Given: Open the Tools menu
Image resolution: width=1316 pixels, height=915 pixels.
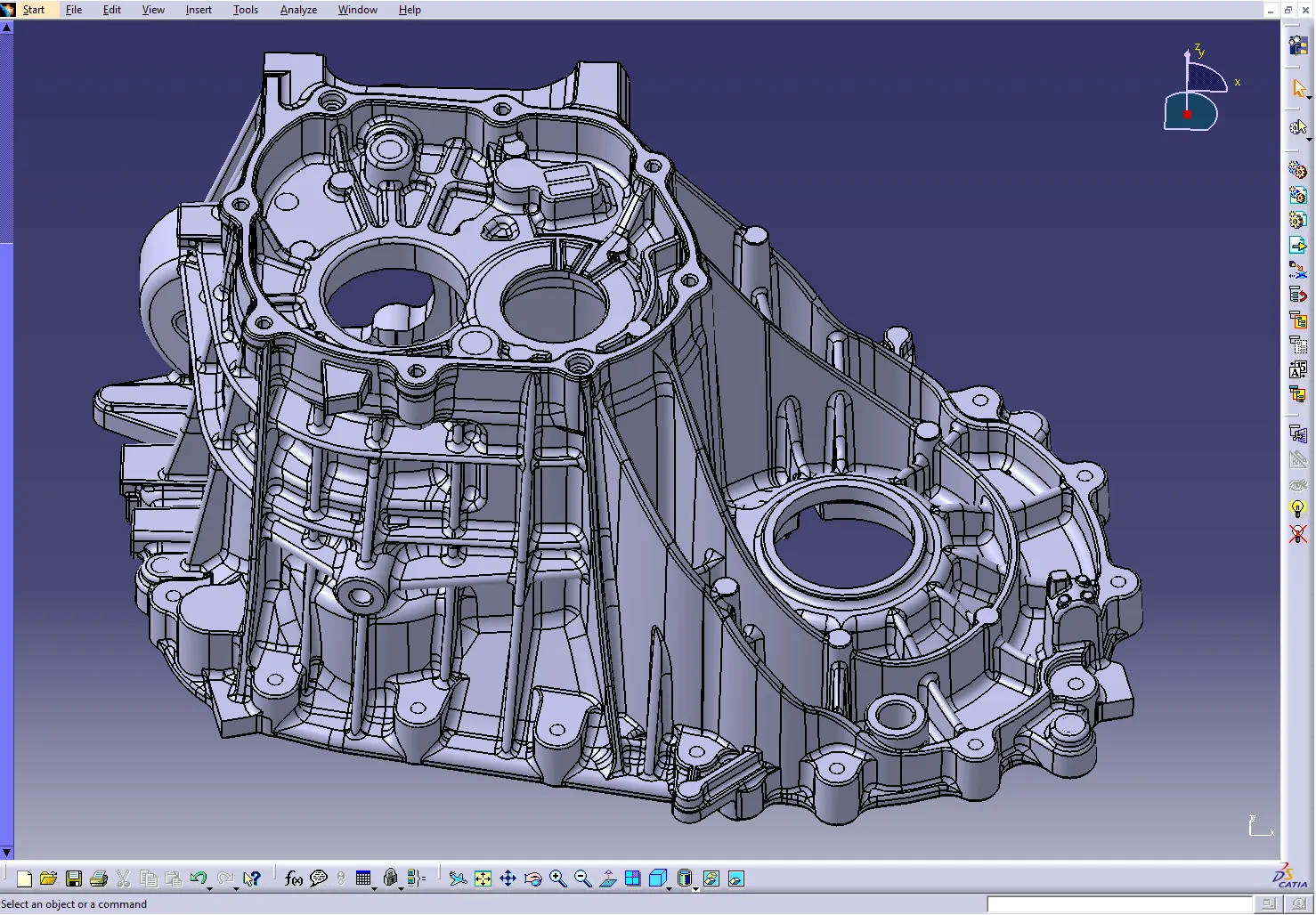Looking at the screenshot, I should tap(246, 9).
